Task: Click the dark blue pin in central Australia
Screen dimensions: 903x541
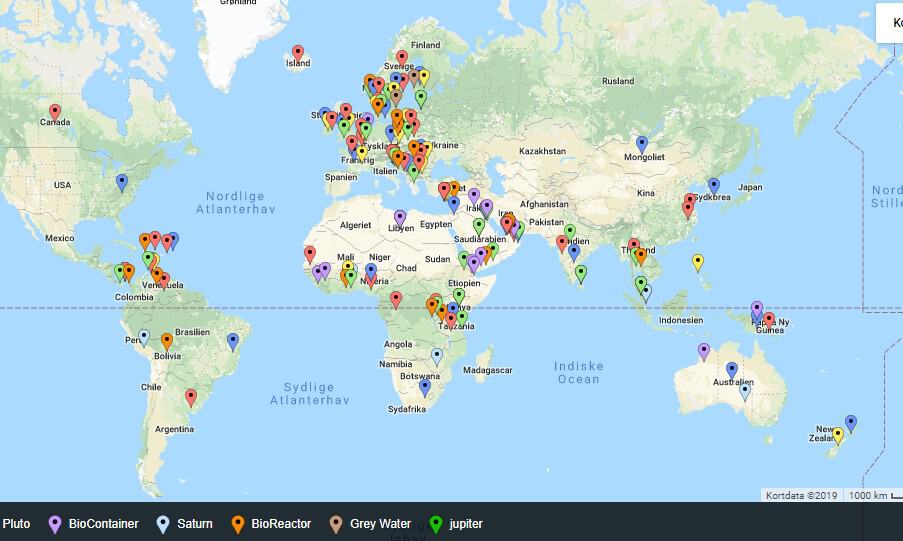Action: click(731, 370)
